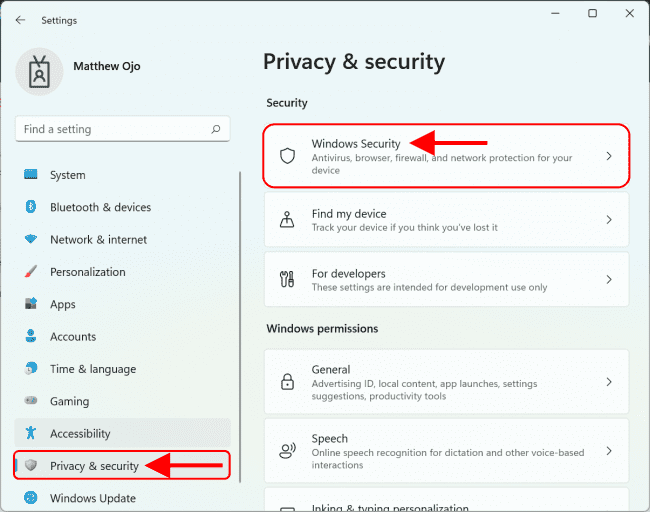Open Accounts in the sidebar
The image size is (650, 512).
click(73, 337)
